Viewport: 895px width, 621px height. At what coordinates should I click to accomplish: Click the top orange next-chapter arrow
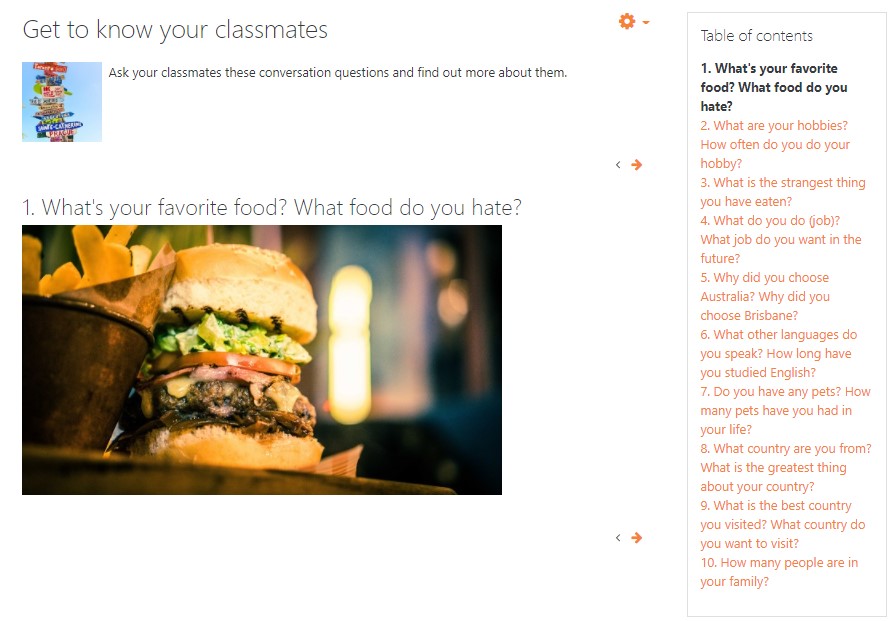[636, 165]
